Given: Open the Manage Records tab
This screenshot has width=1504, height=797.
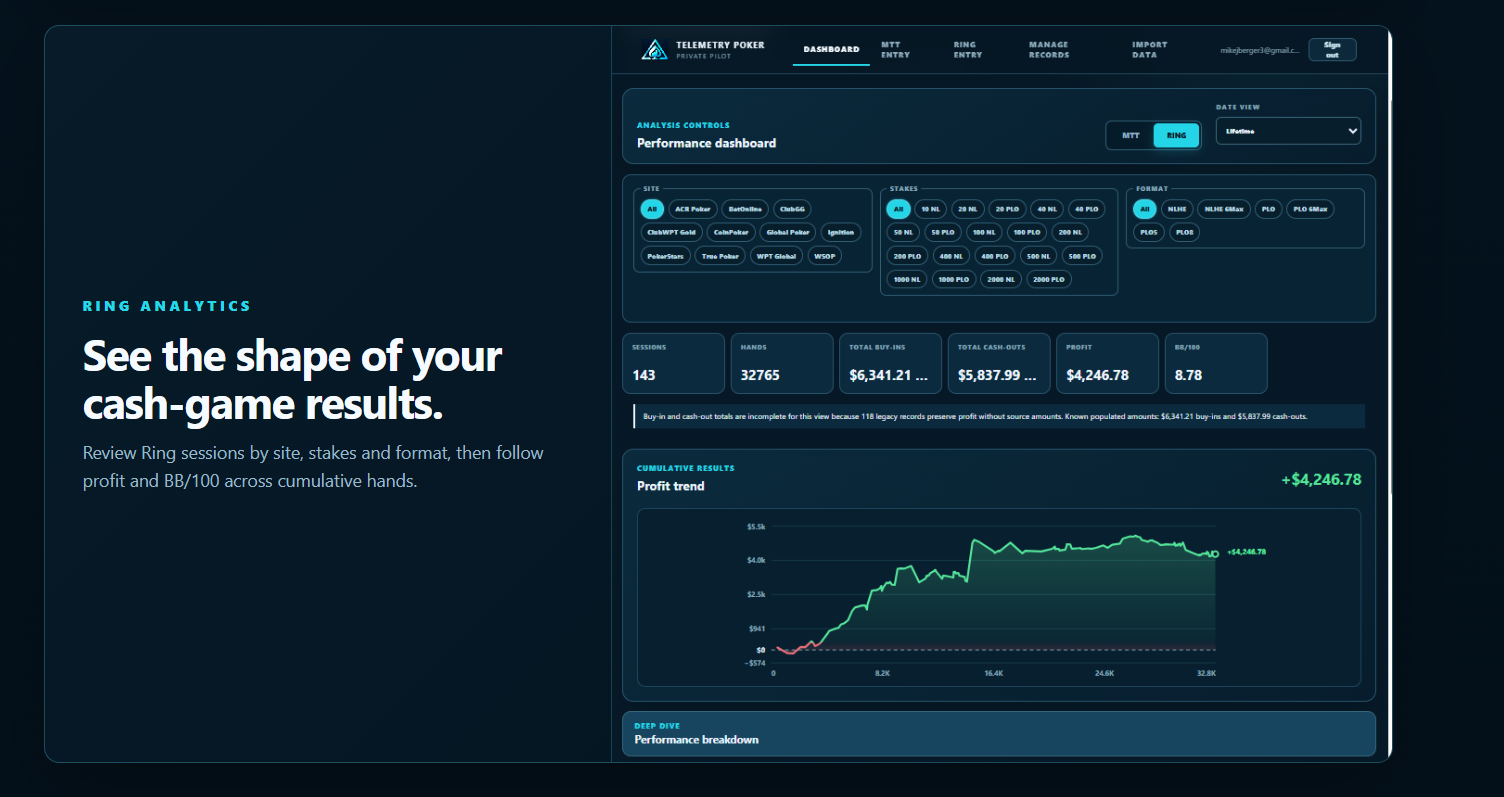Looking at the screenshot, I should (x=1049, y=49).
